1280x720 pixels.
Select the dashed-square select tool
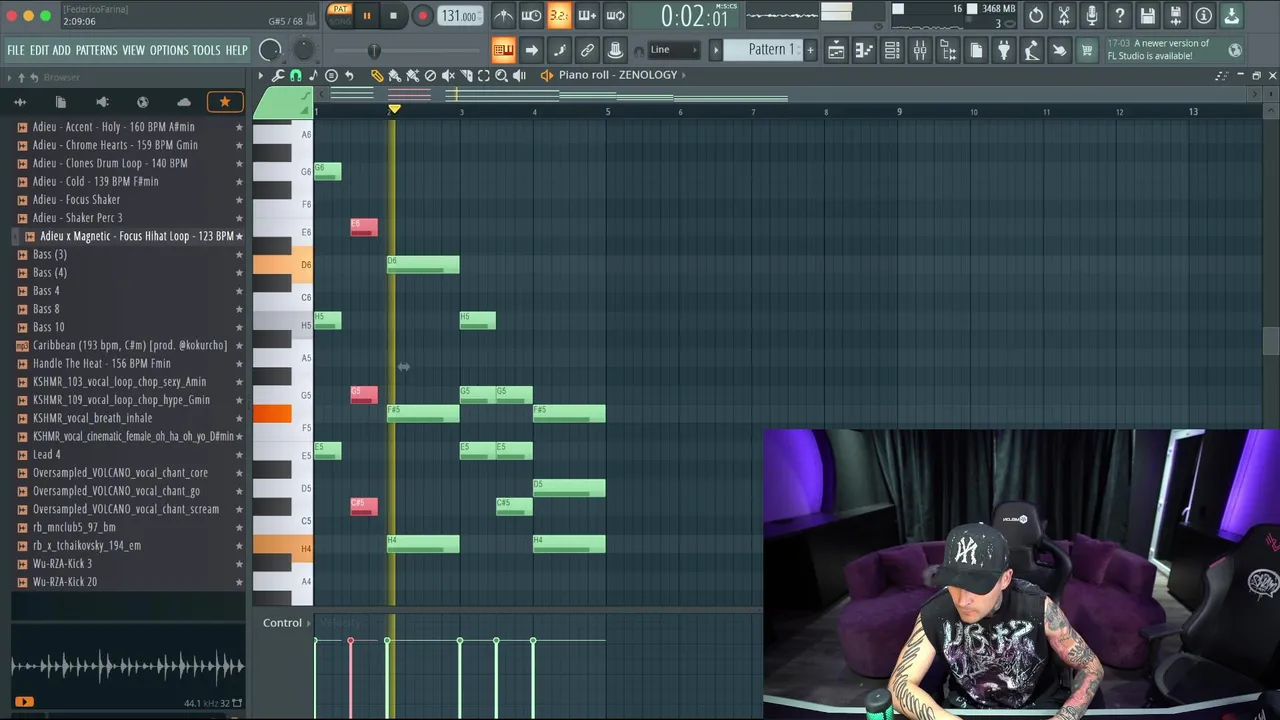point(484,76)
